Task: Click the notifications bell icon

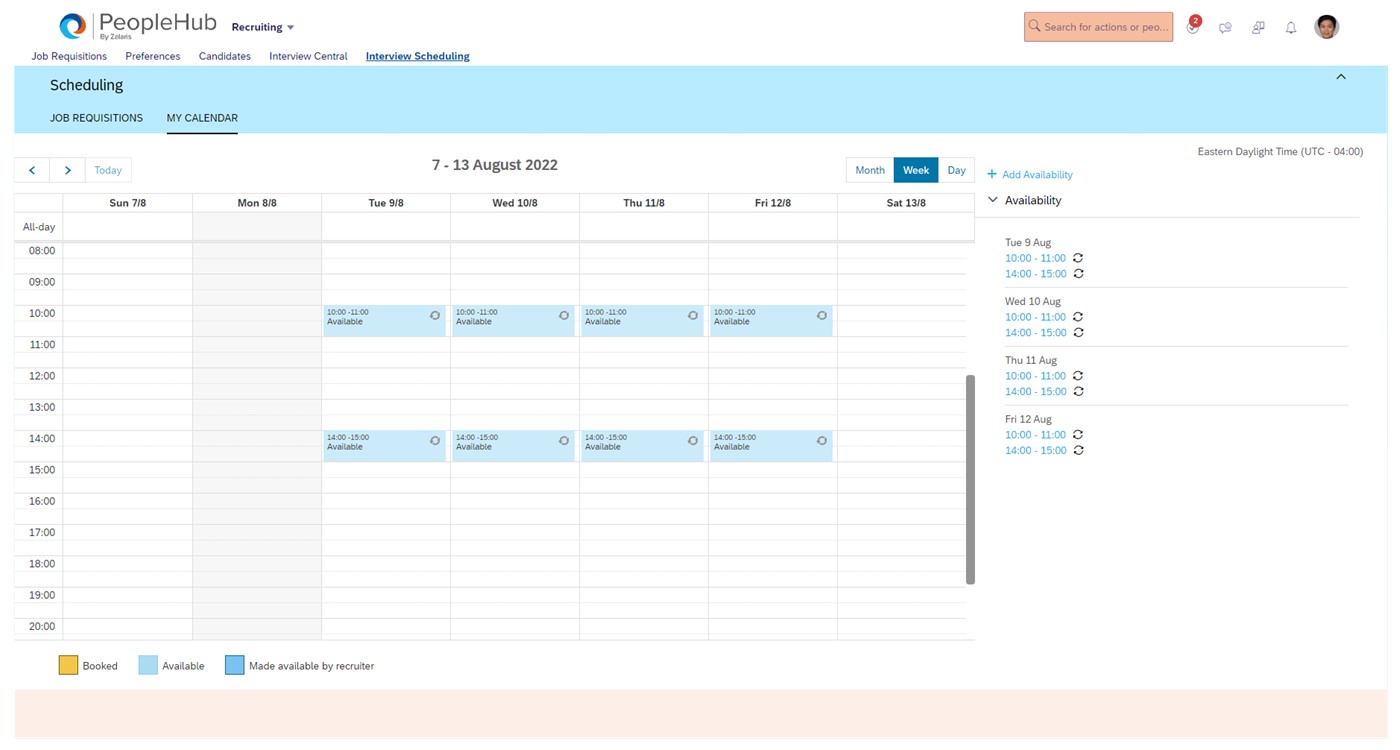Action: (x=1290, y=28)
